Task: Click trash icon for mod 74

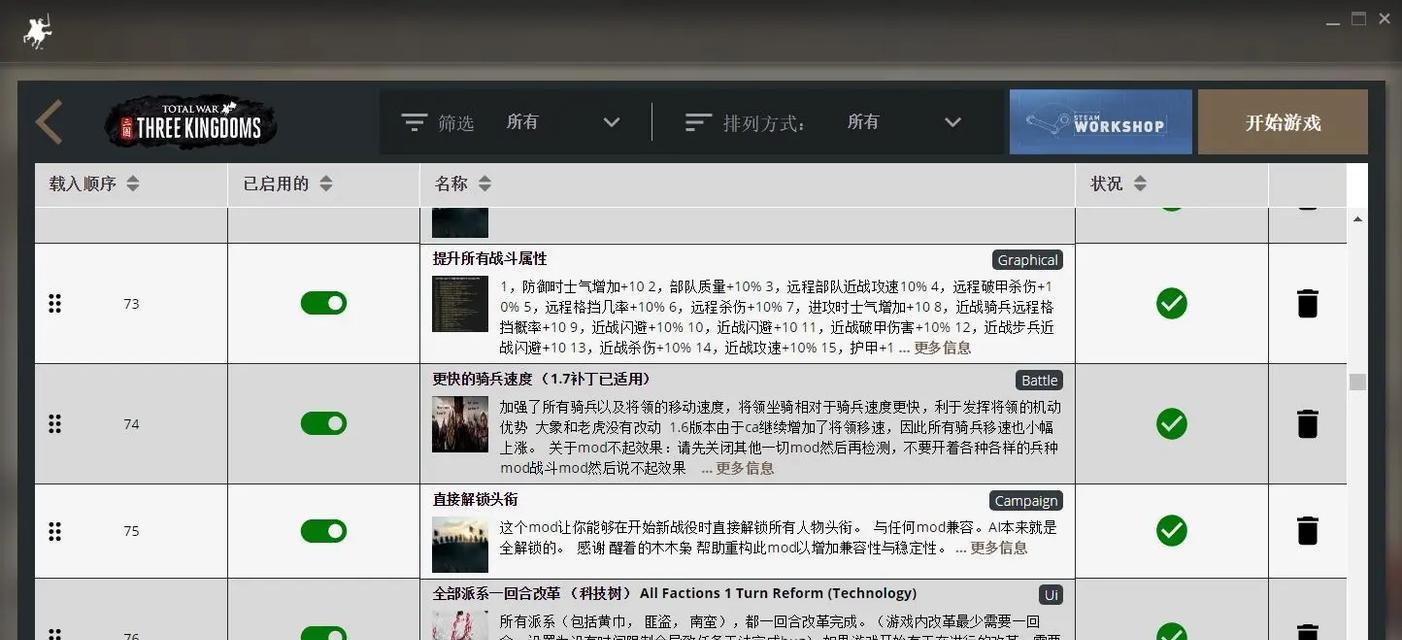Action: click(1307, 424)
